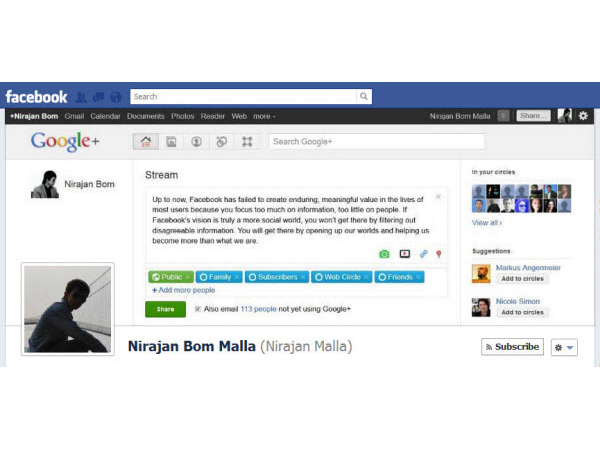Open the notifications counter box
Screen dimensions: 600x450
point(503,116)
